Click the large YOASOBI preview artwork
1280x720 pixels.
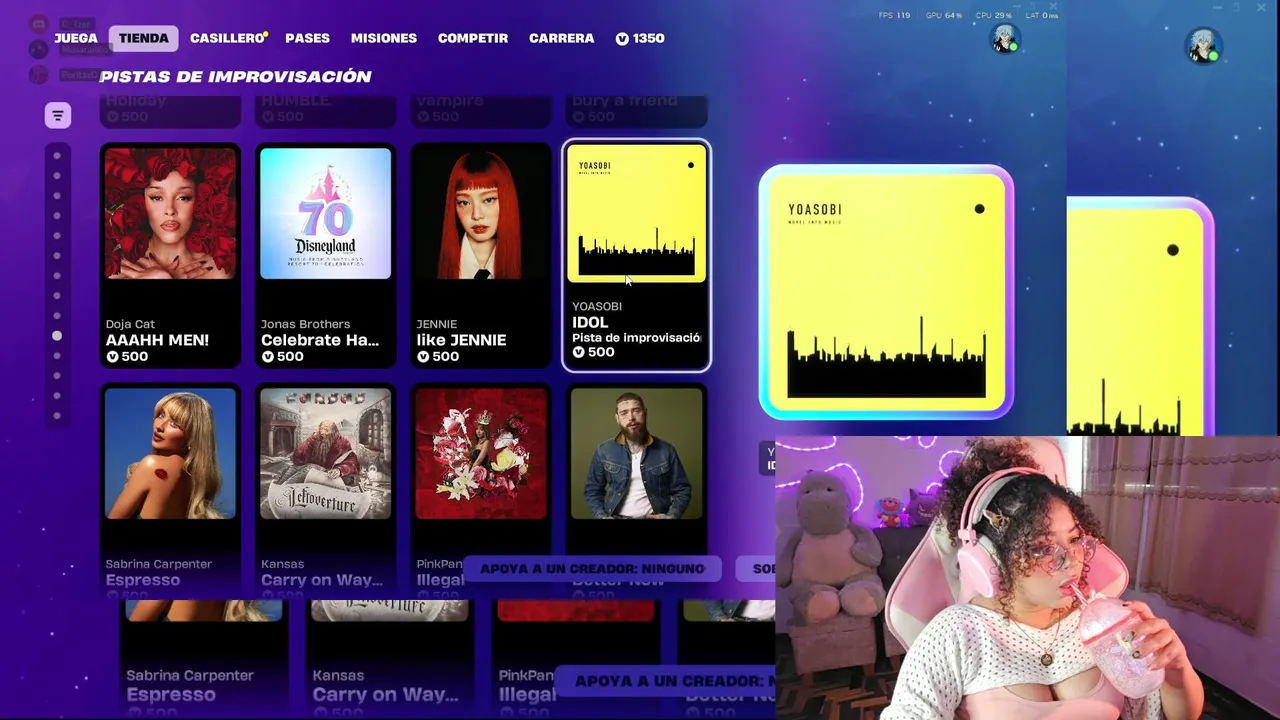(x=886, y=292)
